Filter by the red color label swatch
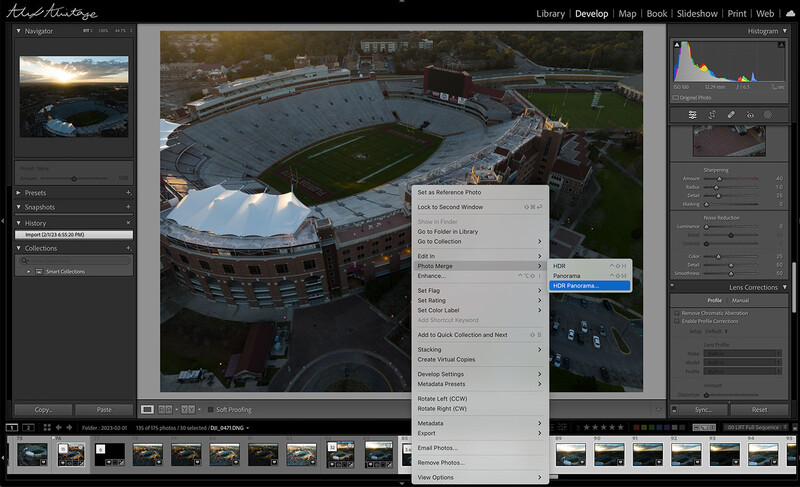Image resolution: width=800 pixels, height=487 pixels. pos(636,427)
